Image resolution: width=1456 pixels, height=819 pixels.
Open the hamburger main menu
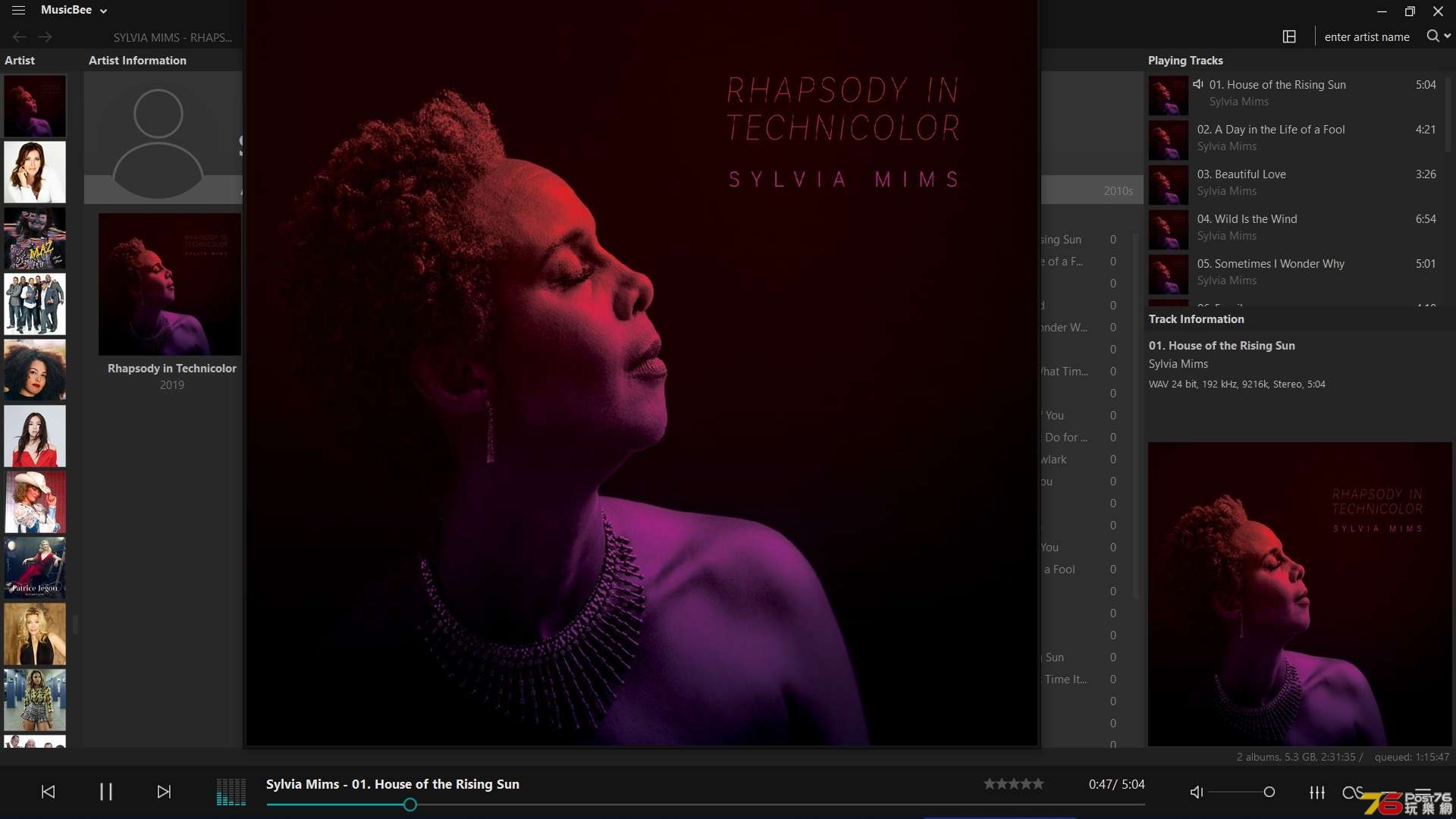pos(18,11)
